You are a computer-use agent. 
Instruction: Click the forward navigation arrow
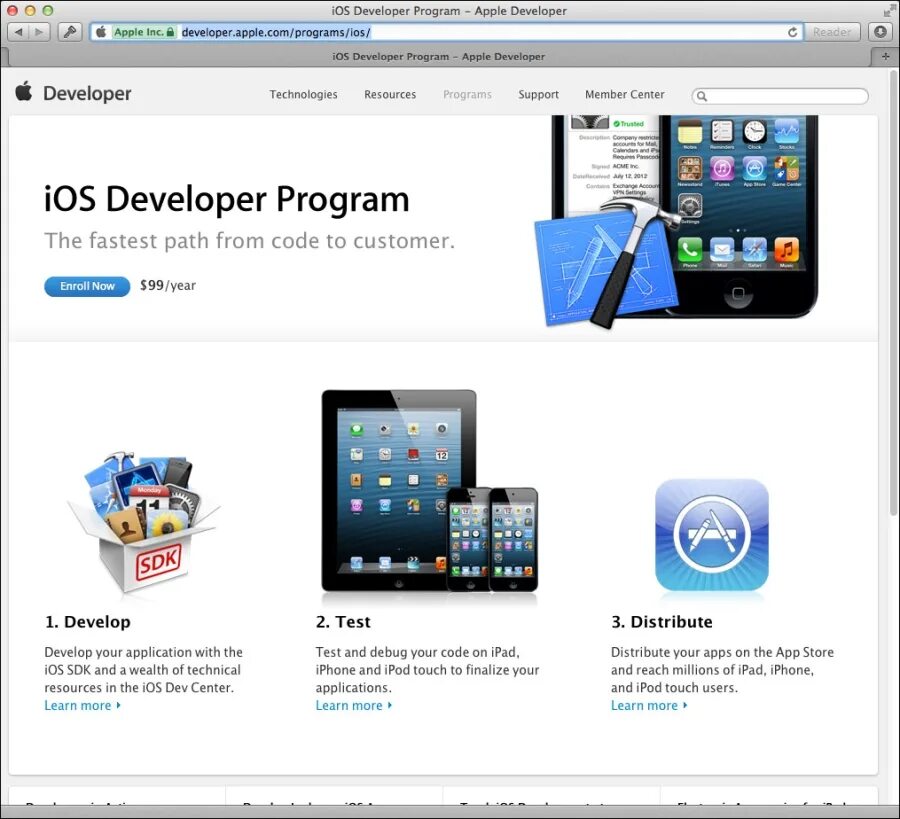(37, 31)
